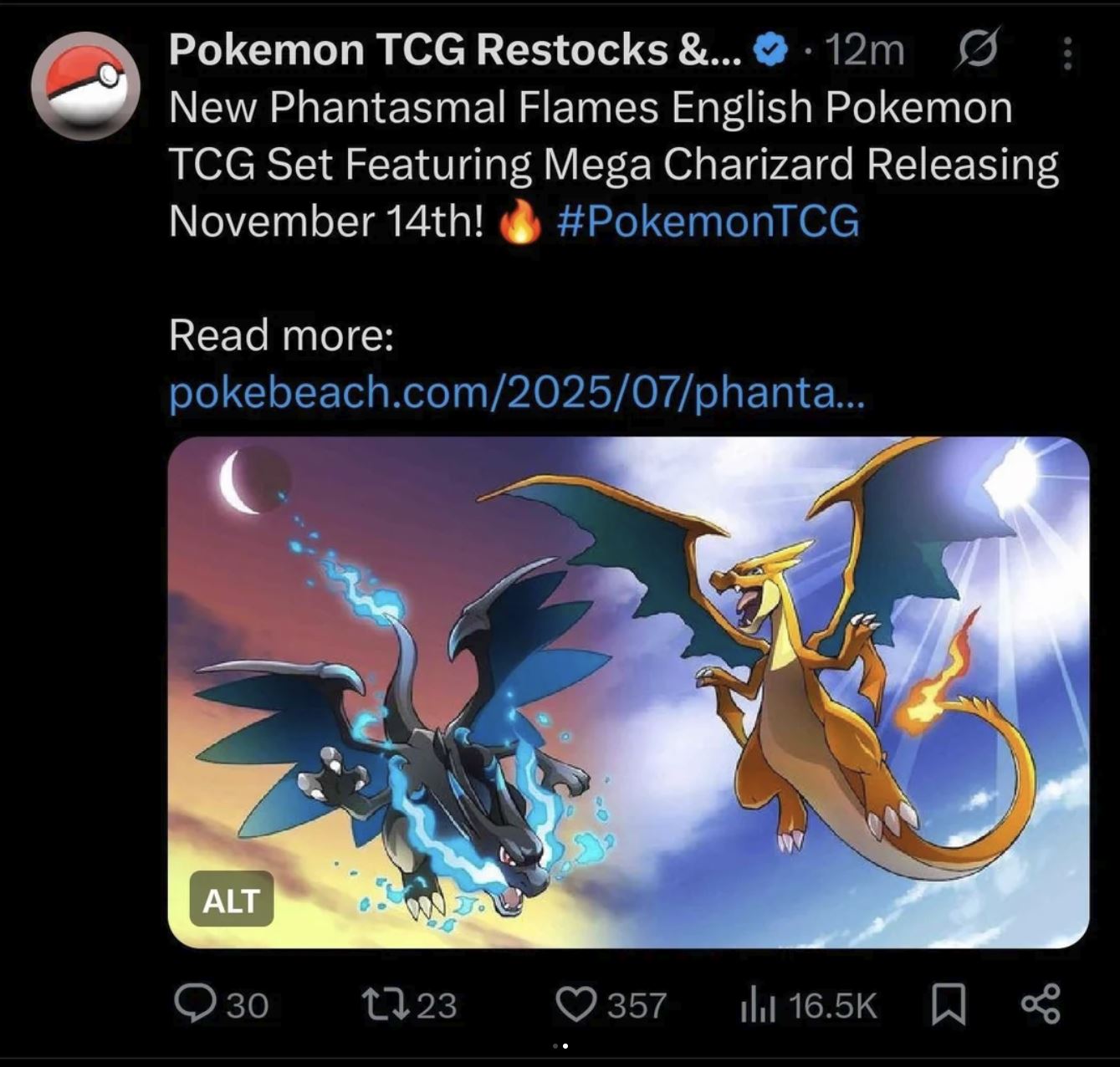Click the share icon

tap(1041, 1003)
